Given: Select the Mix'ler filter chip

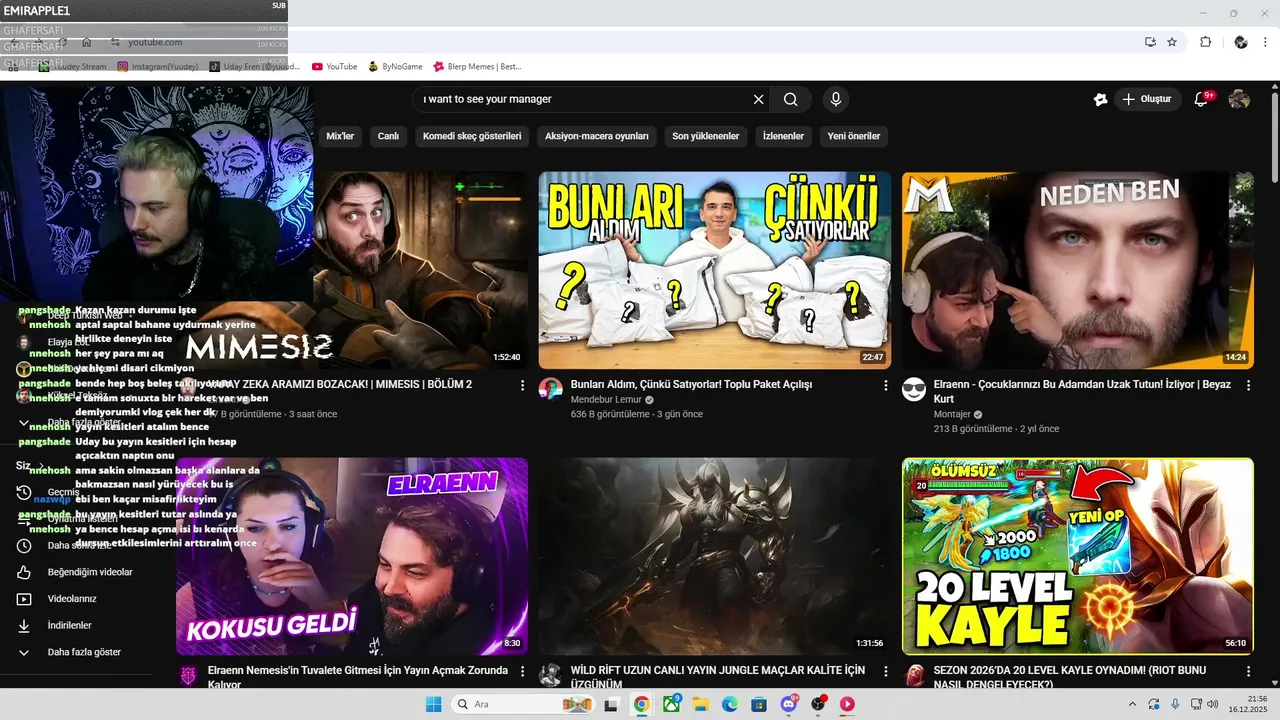Looking at the screenshot, I should coord(340,136).
